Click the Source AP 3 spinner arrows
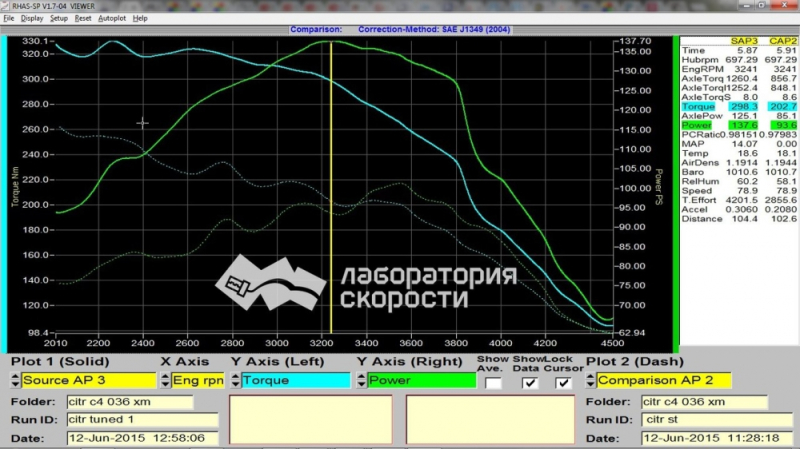Viewport: 800px width, 449px height. [15, 380]
